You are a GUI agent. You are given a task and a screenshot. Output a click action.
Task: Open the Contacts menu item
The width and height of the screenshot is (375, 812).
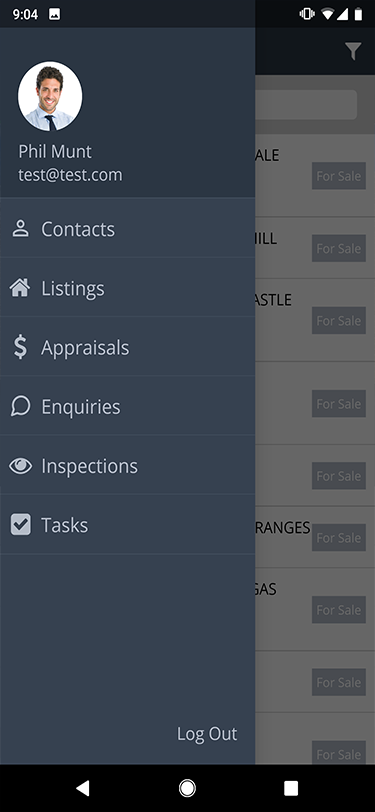(x=127, y=228)
